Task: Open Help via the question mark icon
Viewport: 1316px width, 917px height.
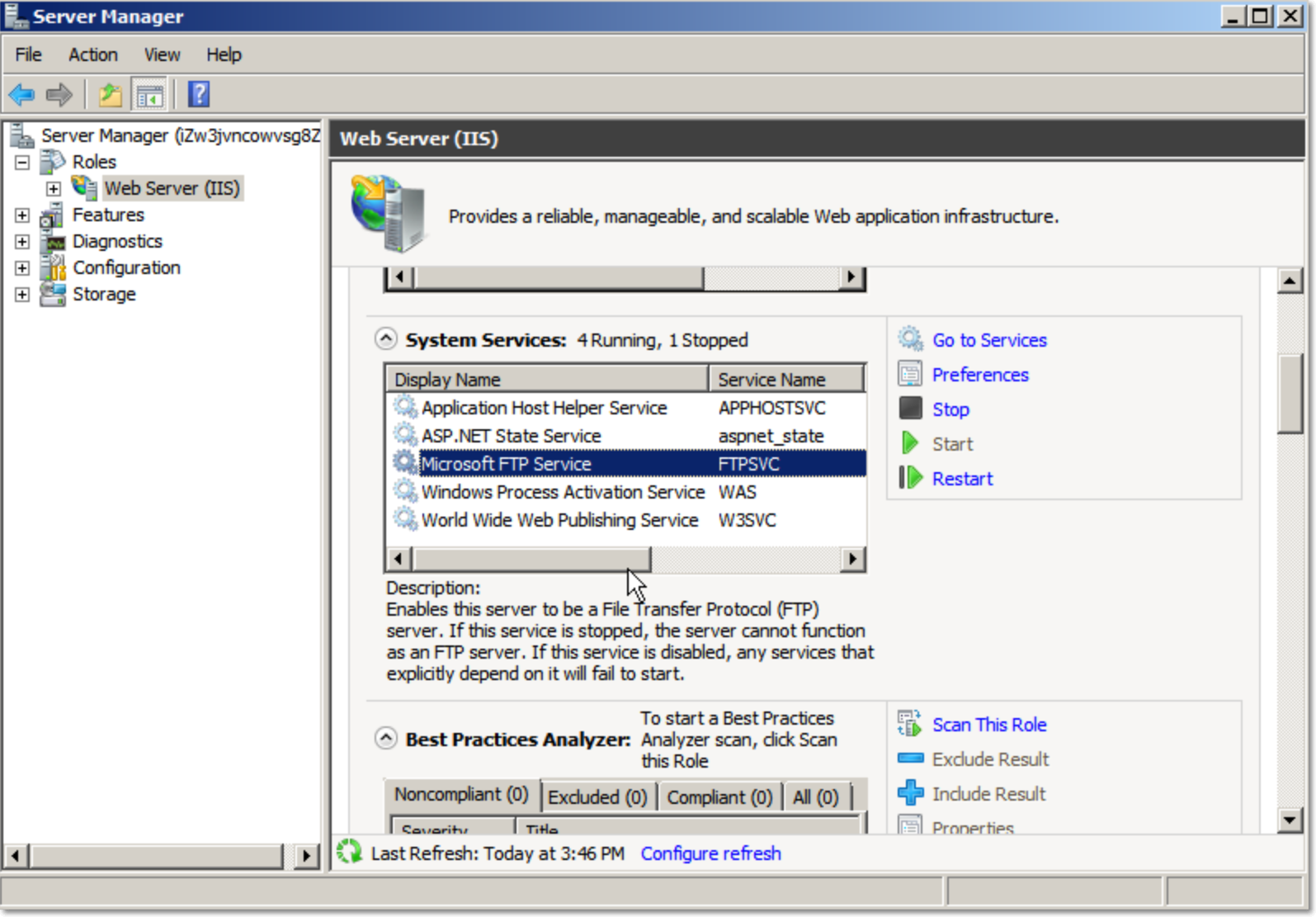Action: 199,95
